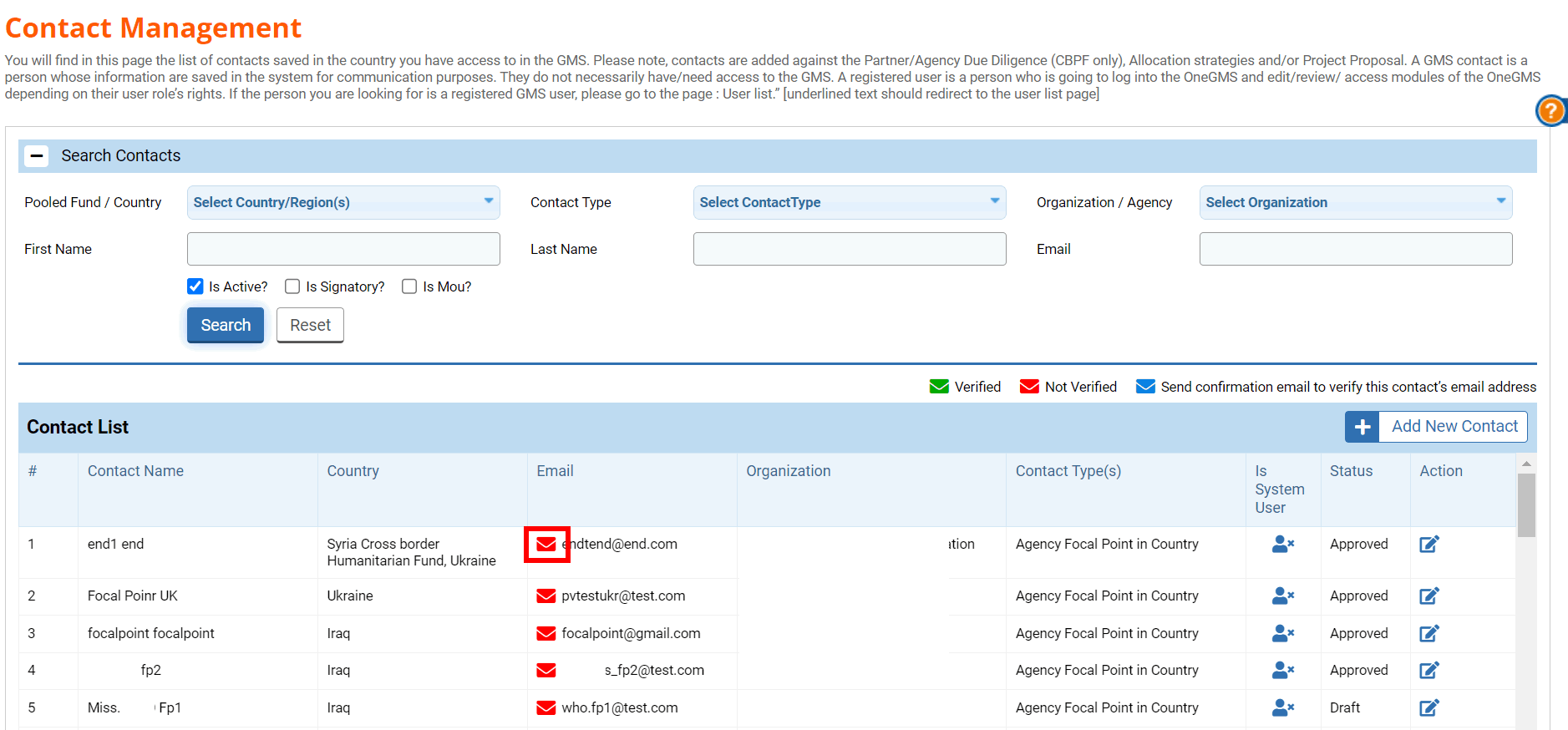
Task: Click scrollbar up arrow in contact list
Action: (x=1526, y=464)
